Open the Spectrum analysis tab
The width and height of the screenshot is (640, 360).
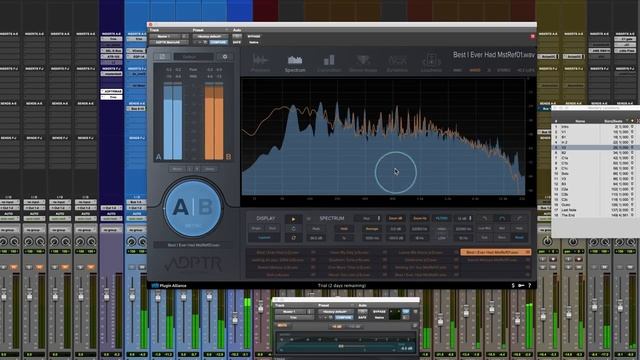tap(295, 64)
